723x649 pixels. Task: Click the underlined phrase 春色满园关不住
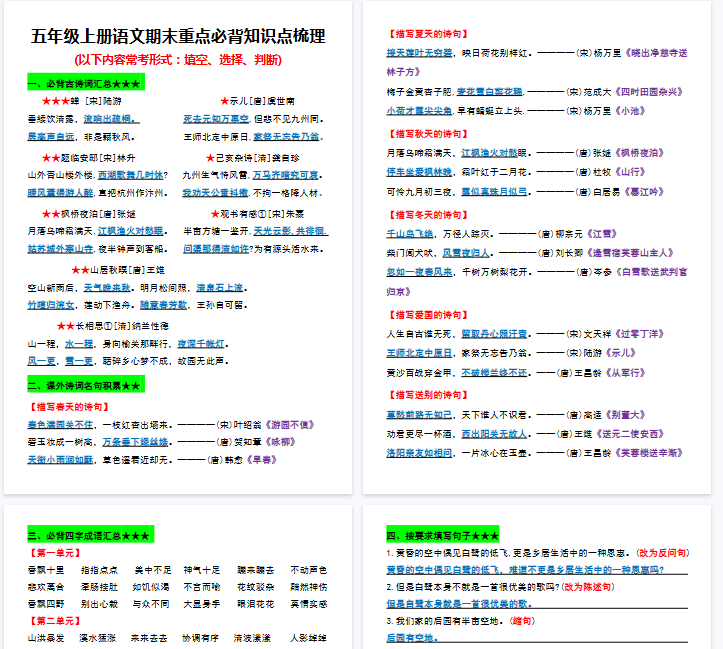pos(64,424)
